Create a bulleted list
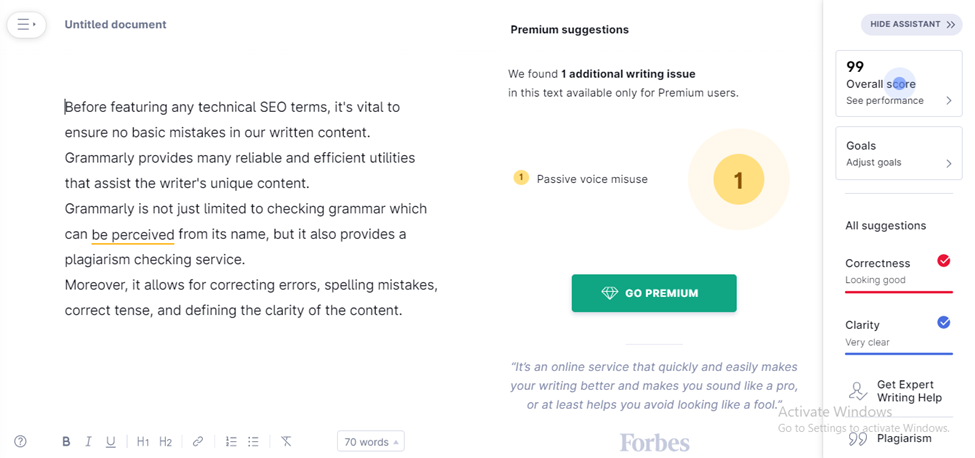 click(253, 442)
